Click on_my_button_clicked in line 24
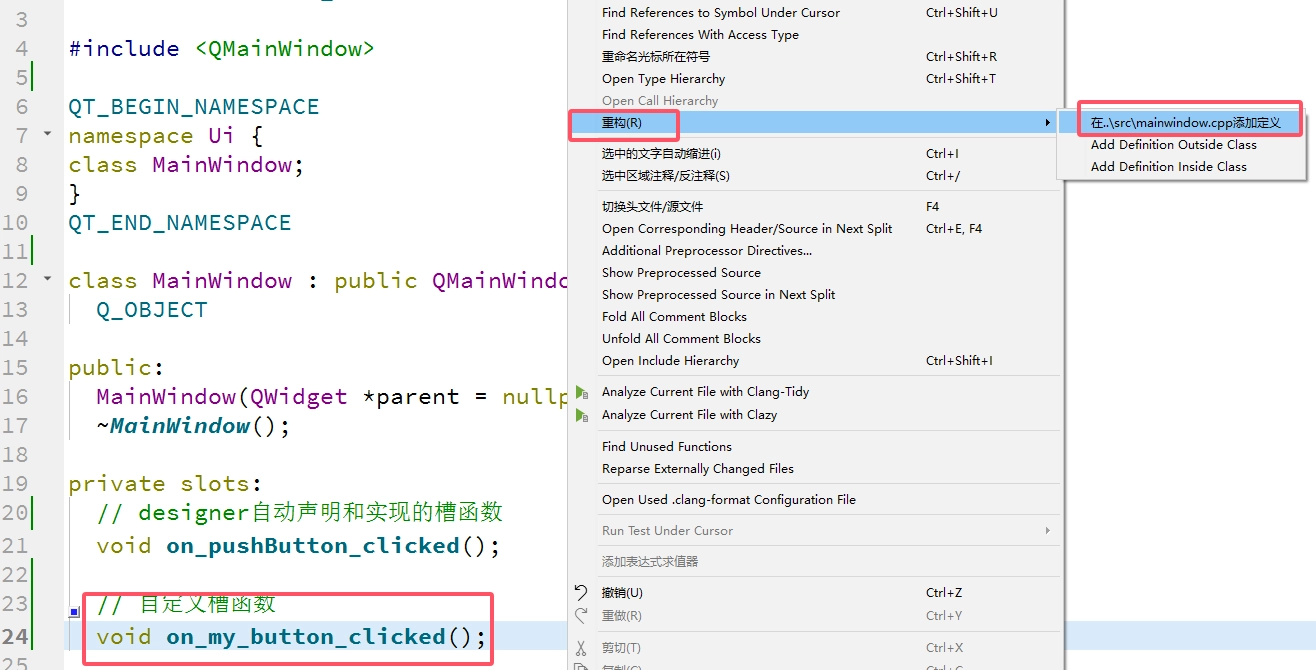1316x670 pixels. pyautogui.click(x=305, y=637)
